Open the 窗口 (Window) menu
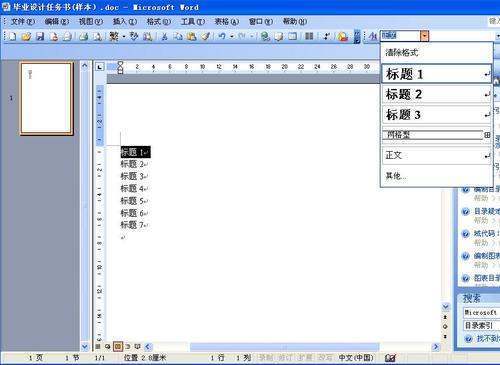This screenshot has width=500, height=365. click(261, 22)
